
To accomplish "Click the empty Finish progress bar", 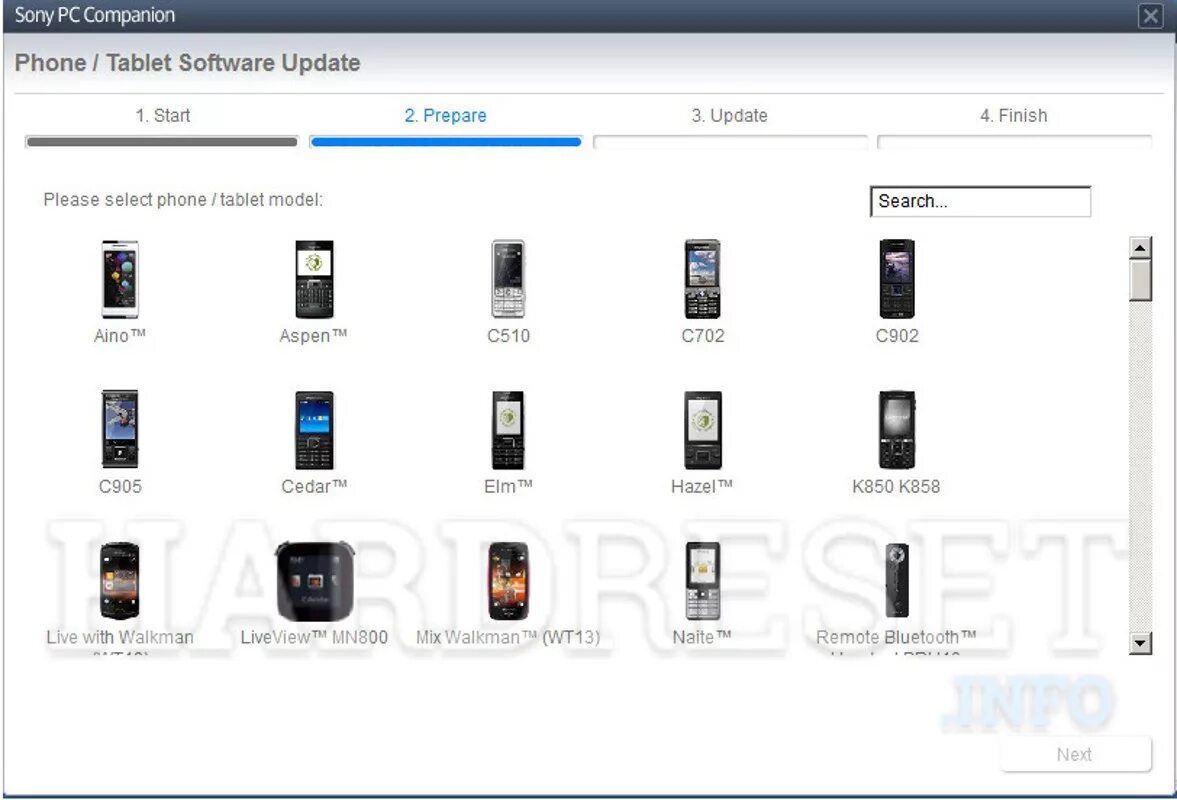I will tap(1014, 141).
